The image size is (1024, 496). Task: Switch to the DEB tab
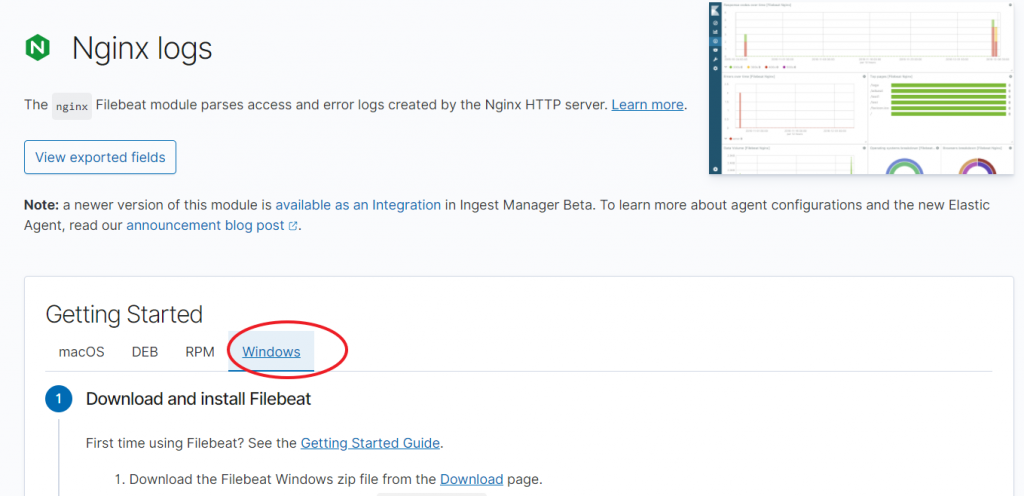pos(145,352)
